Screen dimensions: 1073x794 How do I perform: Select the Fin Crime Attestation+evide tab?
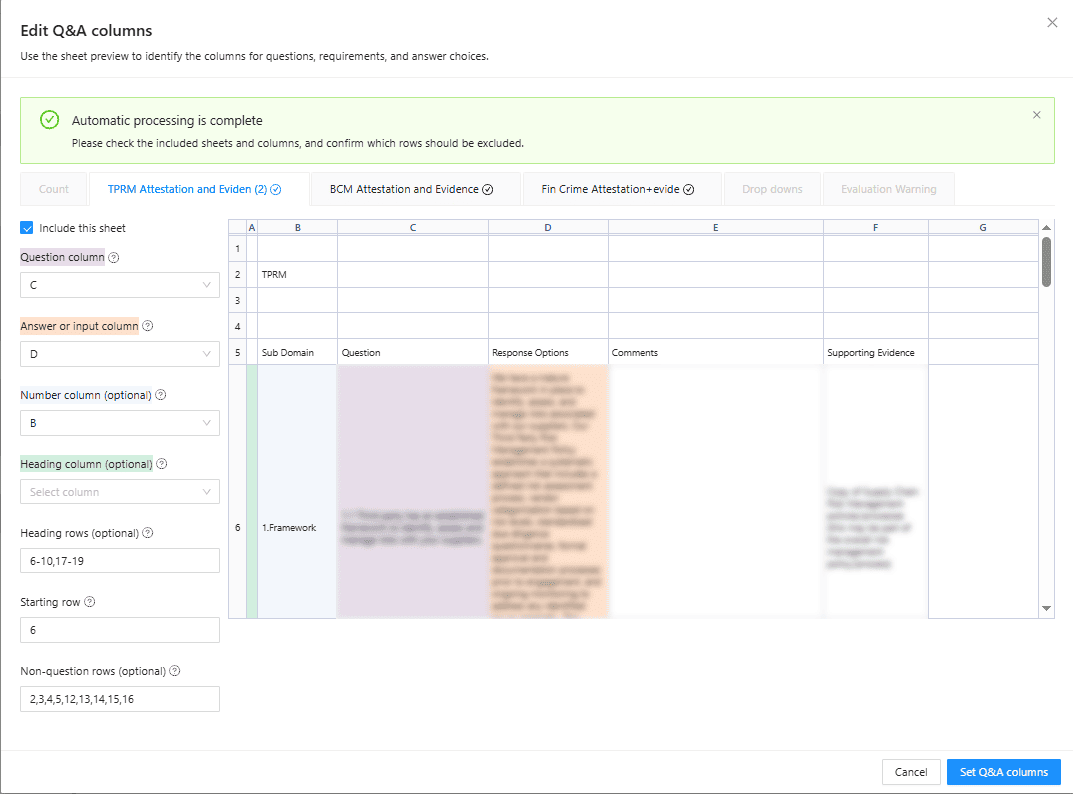click(x=610, y=189)
